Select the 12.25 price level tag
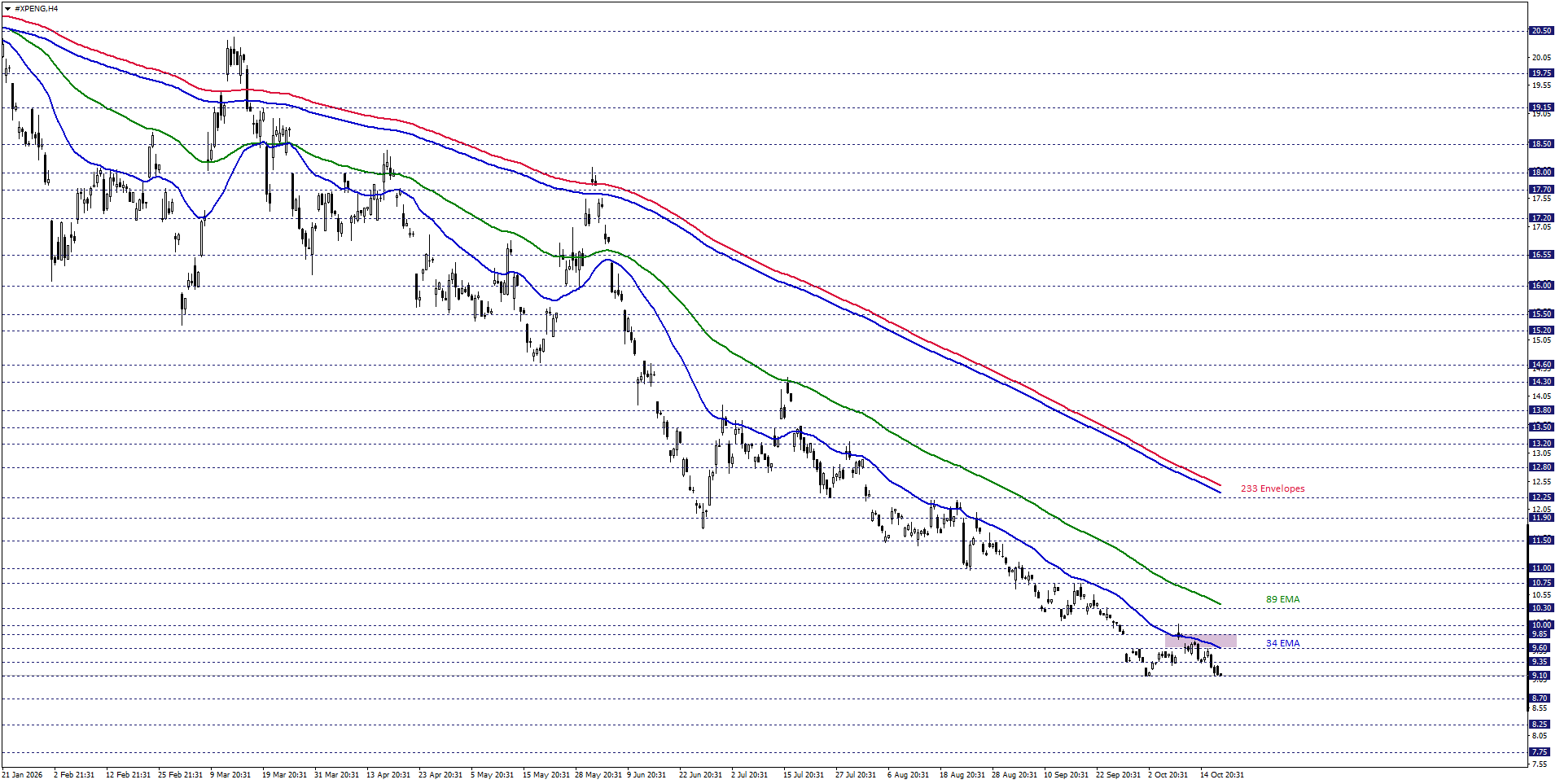Image resolution: width=1560 pixels, height=784 pixels. tap(1541, 497)
